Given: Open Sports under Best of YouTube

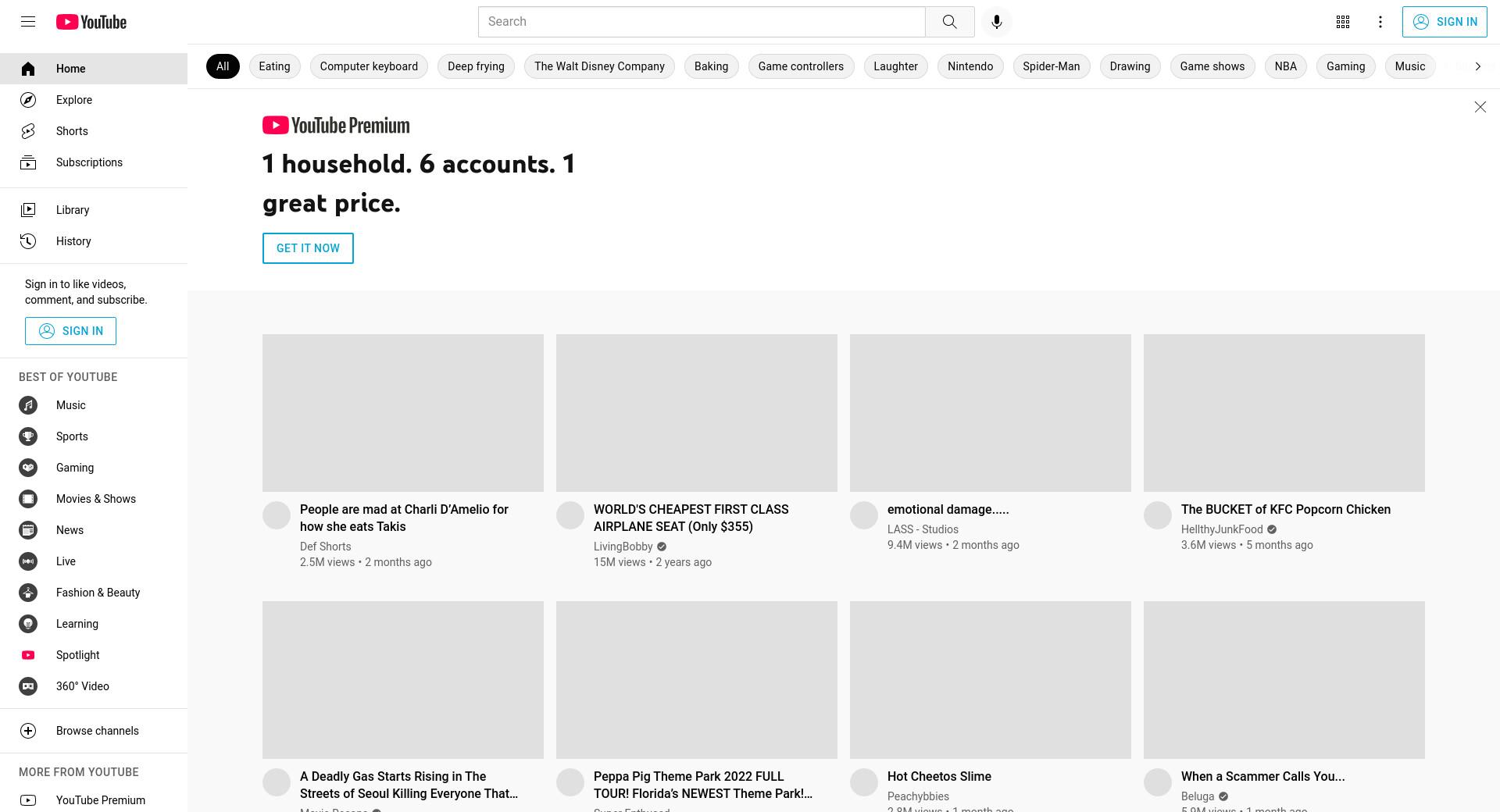Looking at the screenshot, I should coord(94,436).
